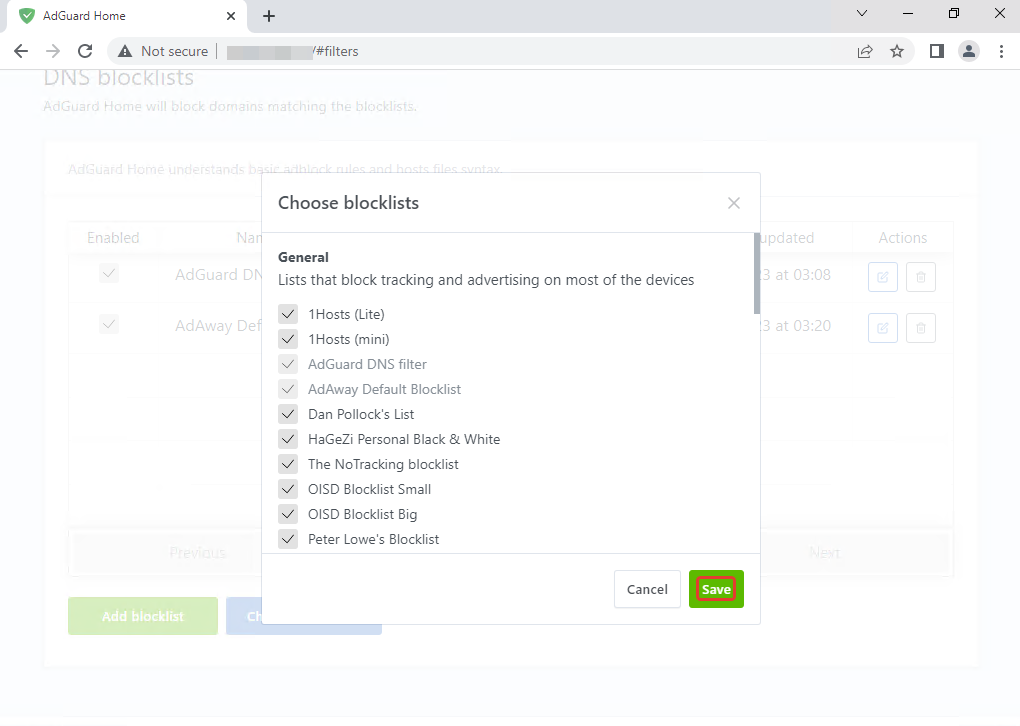Bookmark this page with star icon
Image resolution: width=1020 pixels, height=726 pixels.
pyautogui.click(x=897, y=51)
